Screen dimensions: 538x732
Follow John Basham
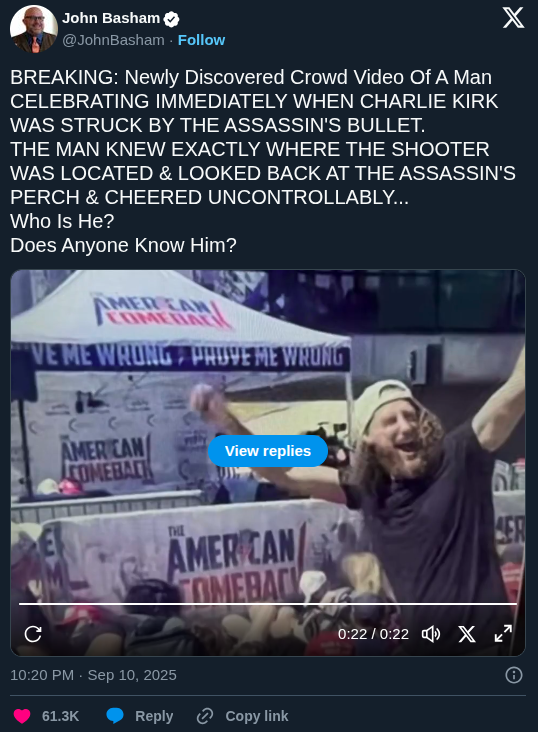201,40
